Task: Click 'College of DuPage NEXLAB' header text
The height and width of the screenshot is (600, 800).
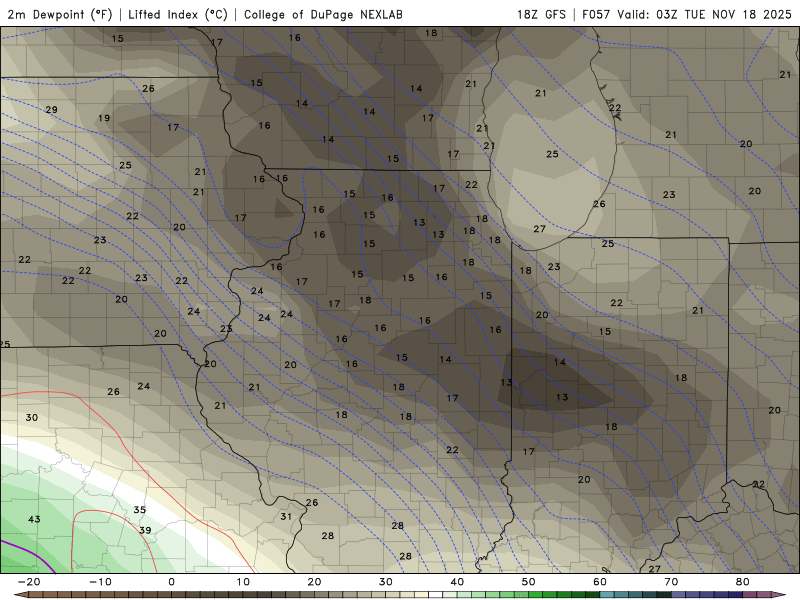Action: pyautogui.click(x=323, y=14)
